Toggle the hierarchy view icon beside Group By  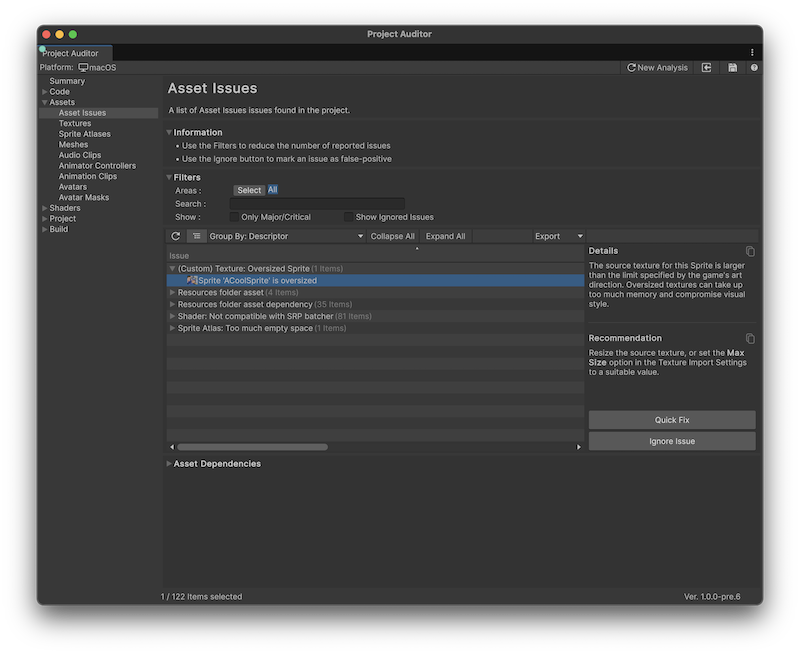[197, 237]
